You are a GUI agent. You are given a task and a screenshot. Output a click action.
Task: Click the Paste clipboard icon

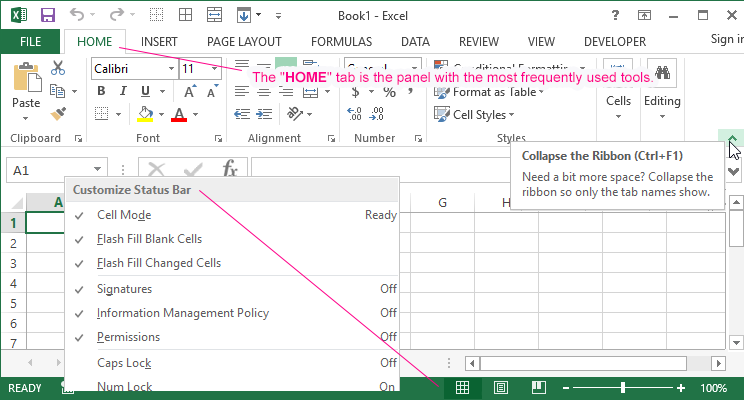point(26,77)
